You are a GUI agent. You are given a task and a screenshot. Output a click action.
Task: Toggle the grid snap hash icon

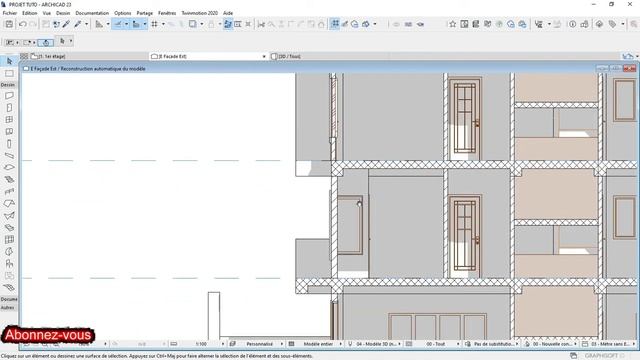click(154, 24)
